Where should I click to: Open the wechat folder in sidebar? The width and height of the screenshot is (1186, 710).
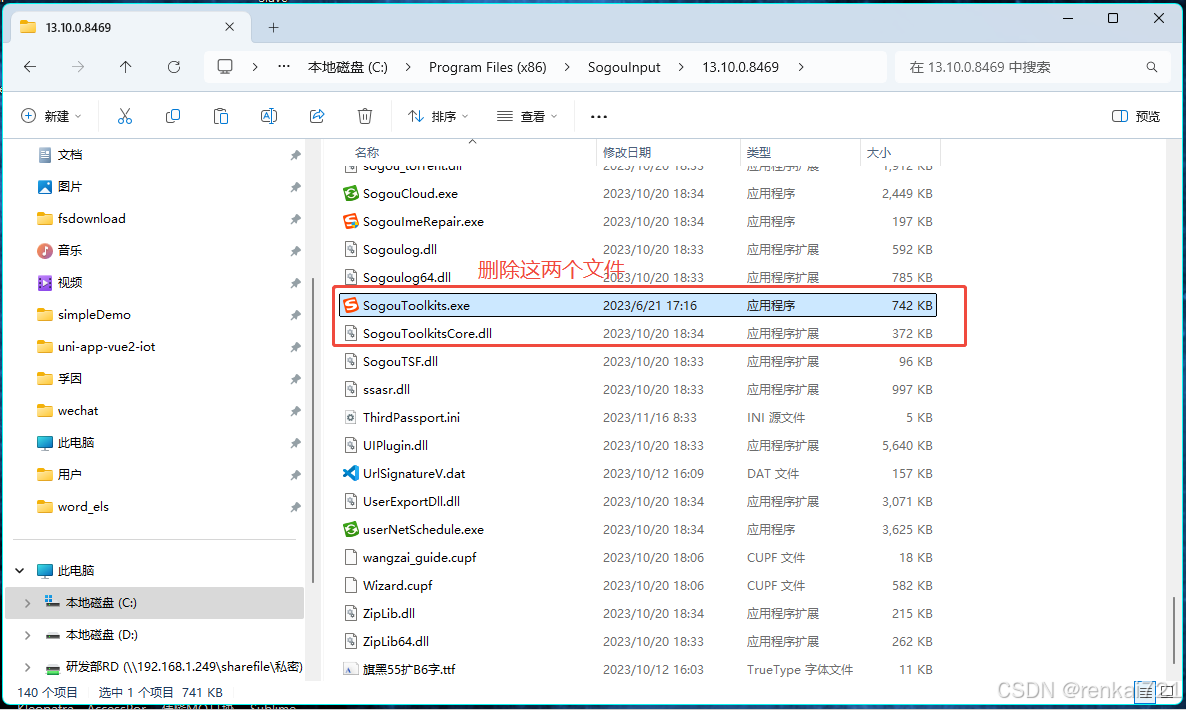tap(78, 411)
